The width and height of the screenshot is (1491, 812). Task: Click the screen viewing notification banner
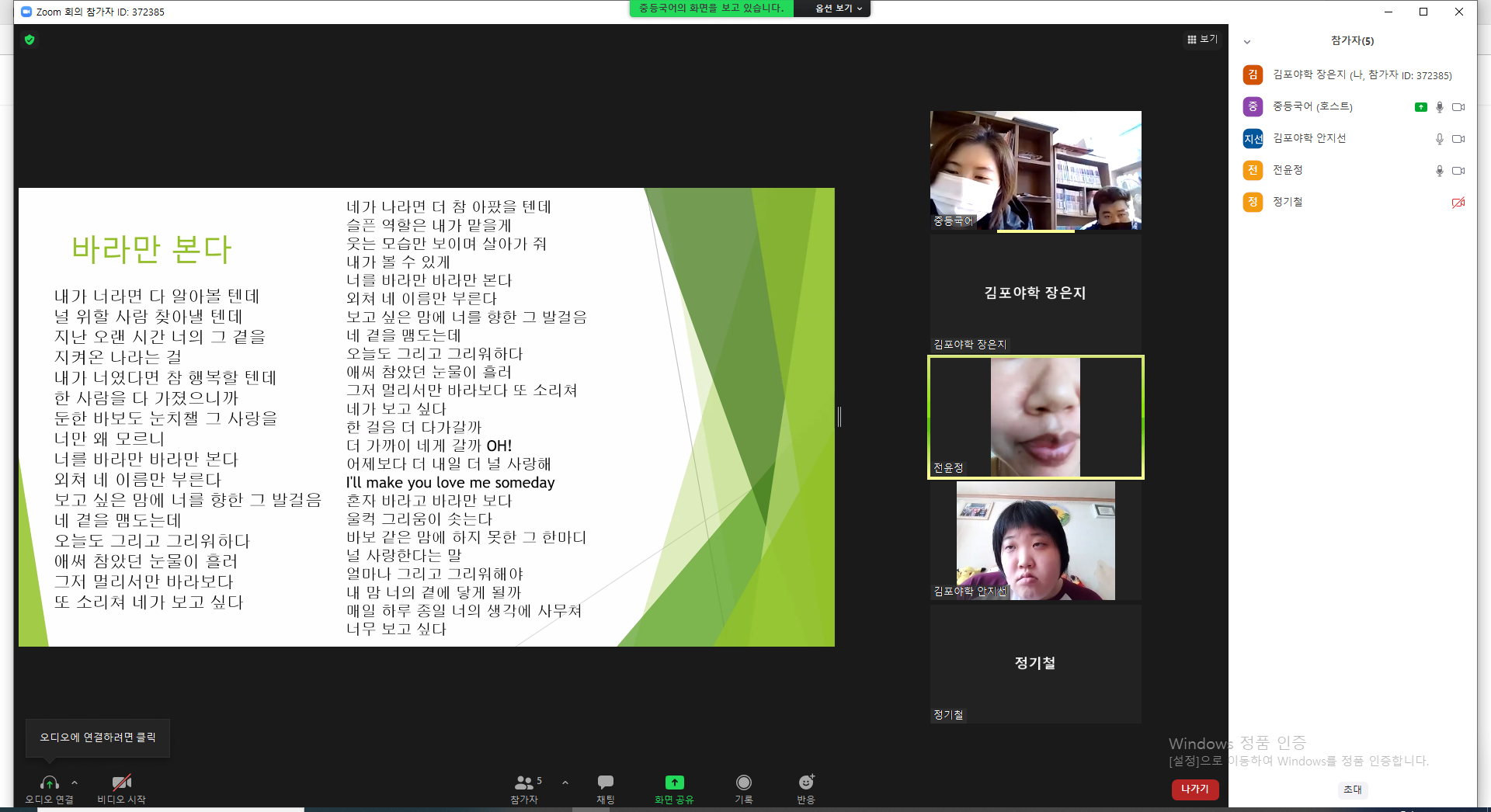711,9
